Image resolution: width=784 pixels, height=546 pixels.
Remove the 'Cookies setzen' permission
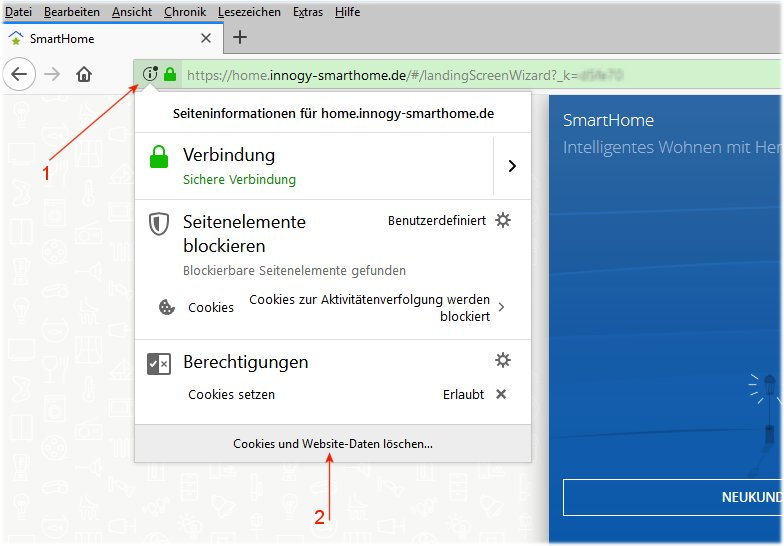tap(501, 394)
